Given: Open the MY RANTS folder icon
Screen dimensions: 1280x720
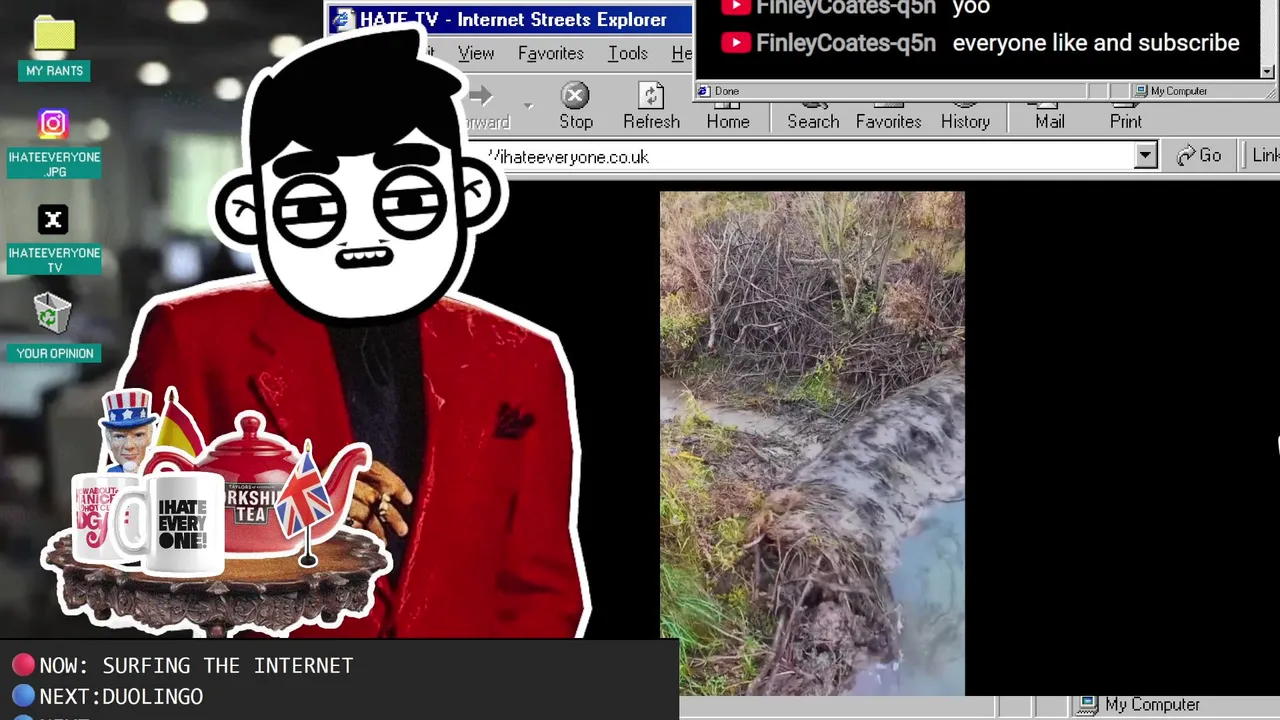Looking at the screenshot, I should [54, 36].
